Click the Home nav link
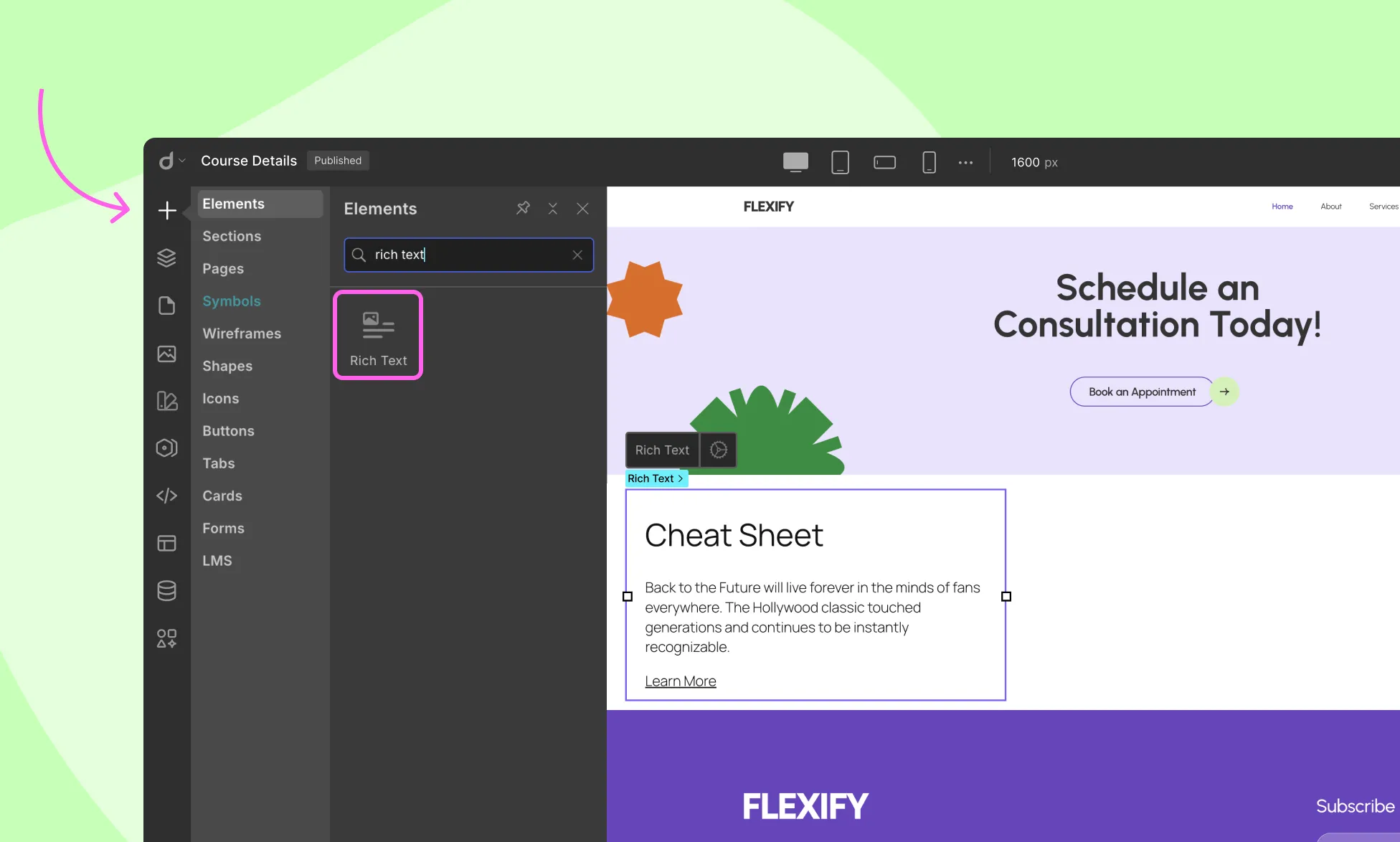Screen dimensions: 1400x842 (x=1282, y=207)
